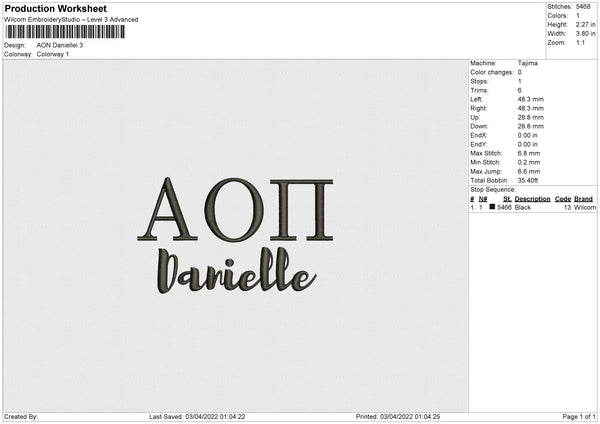
Task: Click the Wilcom brand entry
Action: 585,207
